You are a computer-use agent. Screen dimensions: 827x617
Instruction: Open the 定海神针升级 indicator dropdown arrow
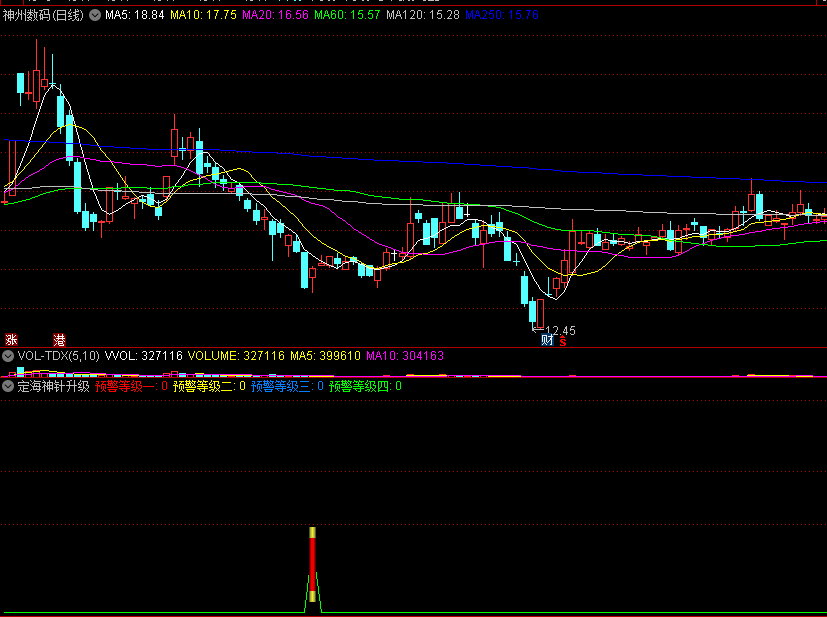(8, 387)
